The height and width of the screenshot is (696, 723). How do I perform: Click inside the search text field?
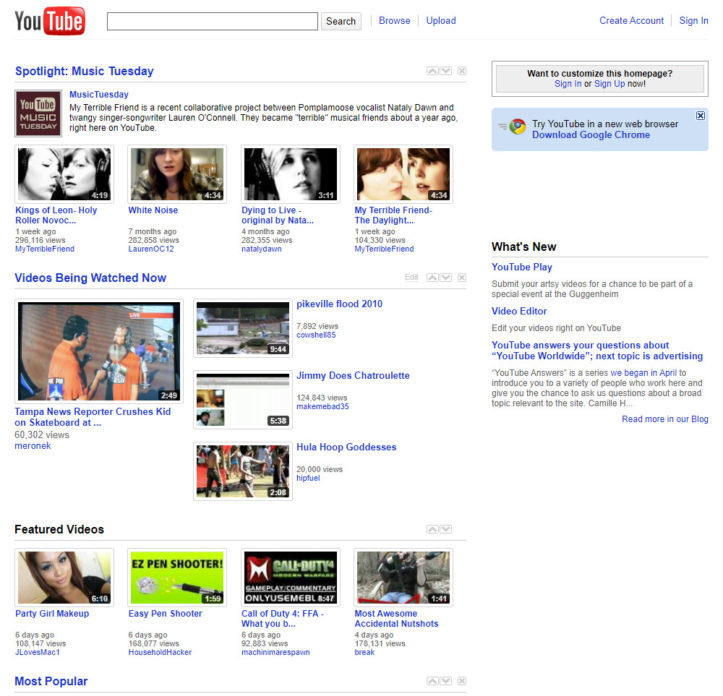click(212, 21)
